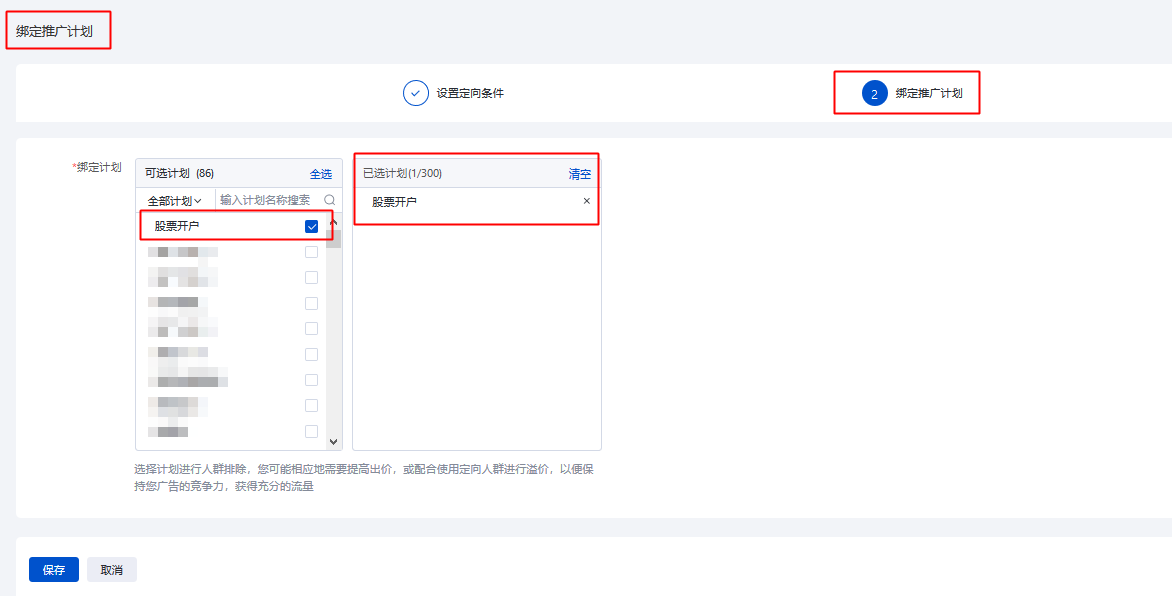Click 清空 to clear selected plans
1172x596 pixels.
pyautogui.click(x=579, y=173)
